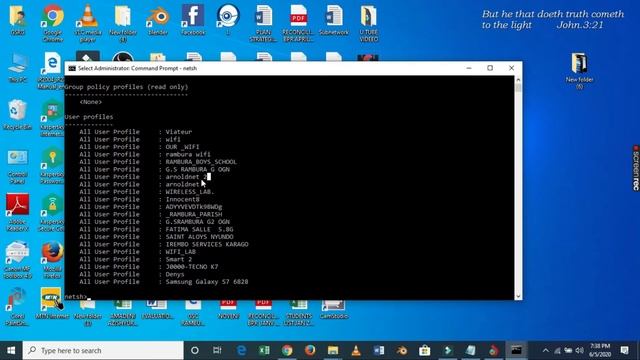Click the OUR _WIFI profile entry
The image size is (640, 360).
click(x=182, y=147)
